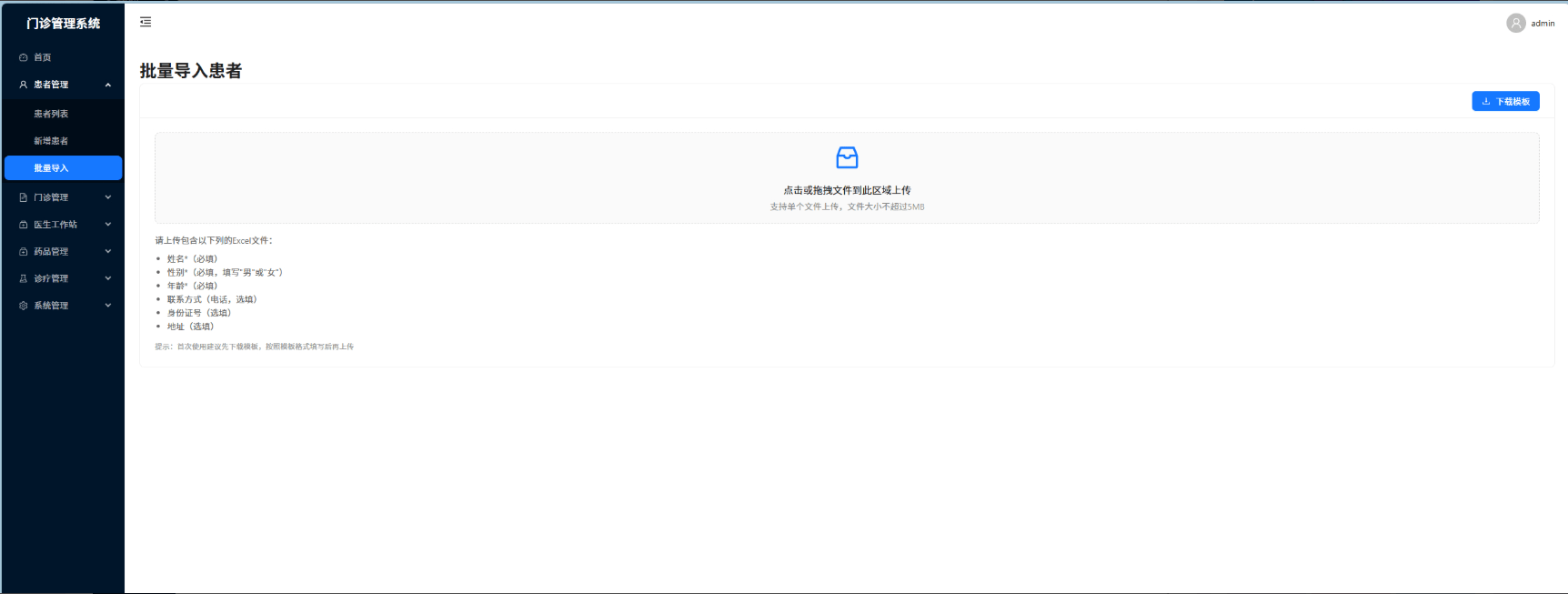Open the 医生工作站 menu label
The height and width of the screenshot is (594, 1568).
pyautogui.click(x=55, y=225)
